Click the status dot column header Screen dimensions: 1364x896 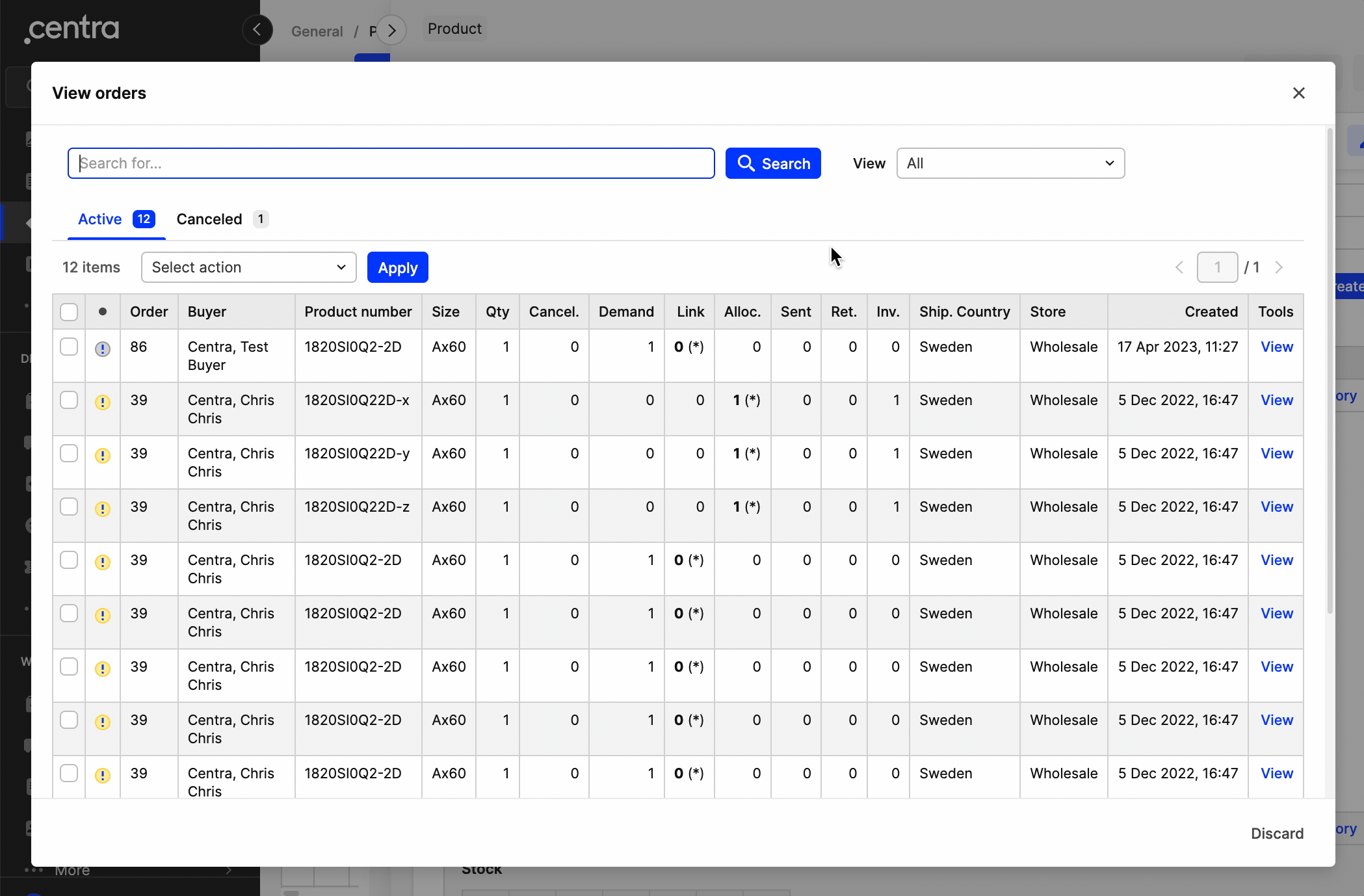103,311
